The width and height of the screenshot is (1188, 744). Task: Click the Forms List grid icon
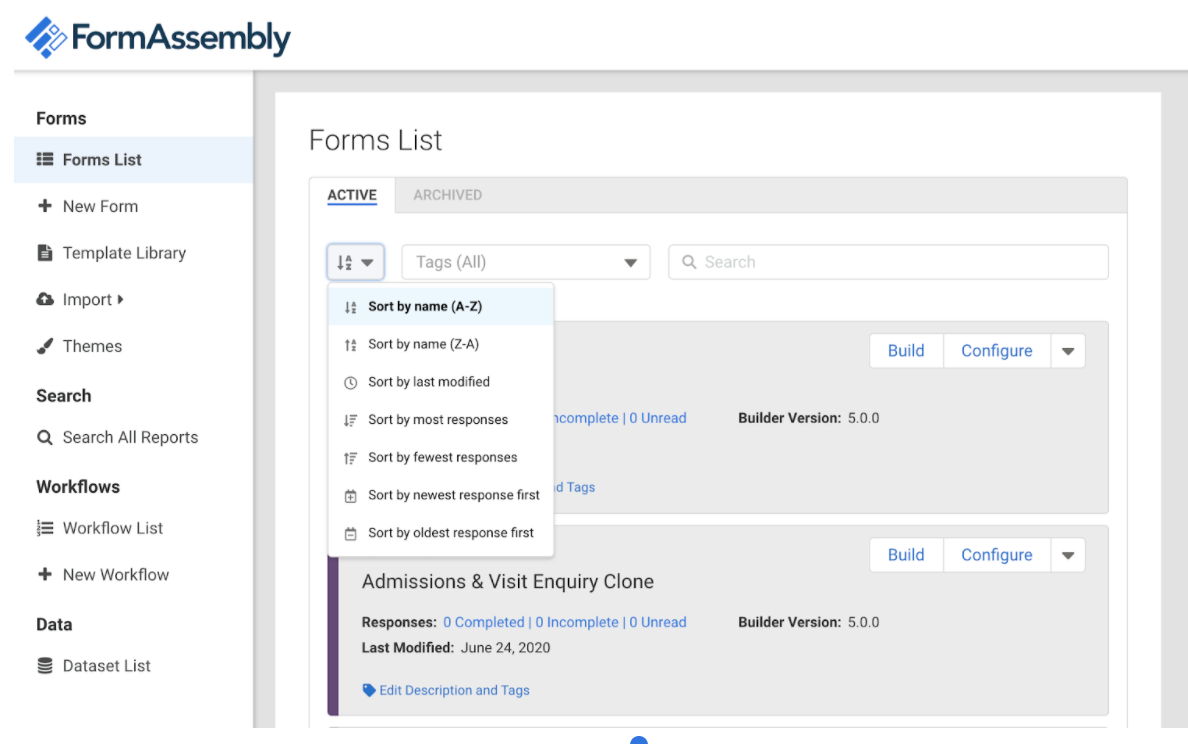45,159
